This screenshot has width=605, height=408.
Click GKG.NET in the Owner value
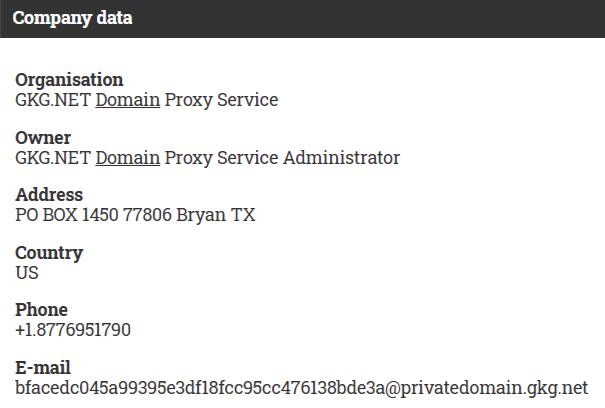[53, 157]
